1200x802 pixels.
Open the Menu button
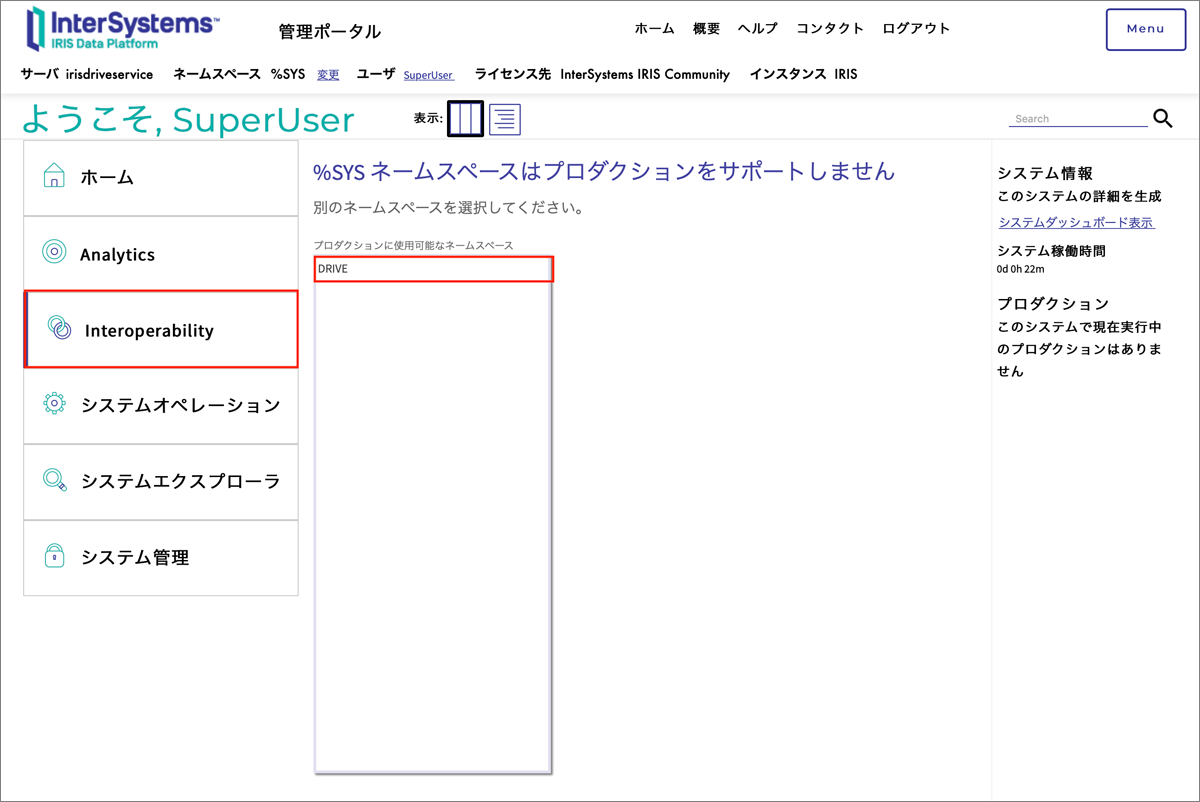tap(1145, 29)
